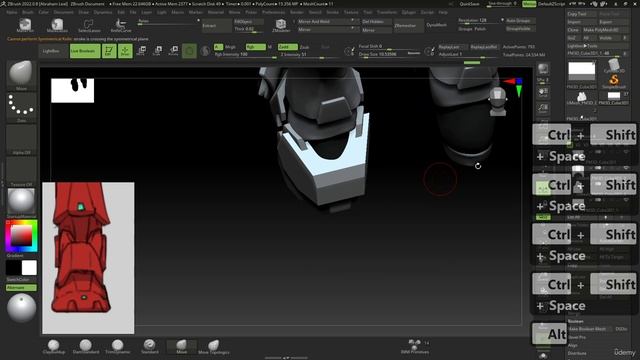Viewport: 640px width, 360px height.
Task: Select the SelectLasso brush icon
Action: click(89, 25)
